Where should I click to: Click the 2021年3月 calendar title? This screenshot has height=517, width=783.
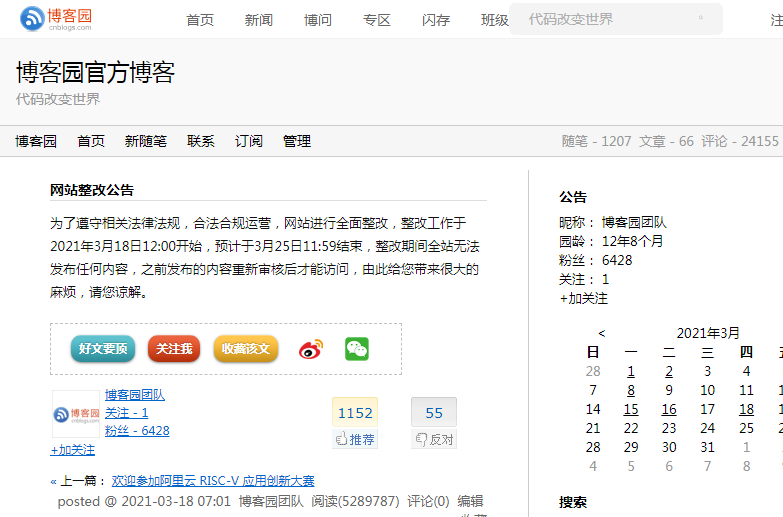coord(708,333)
